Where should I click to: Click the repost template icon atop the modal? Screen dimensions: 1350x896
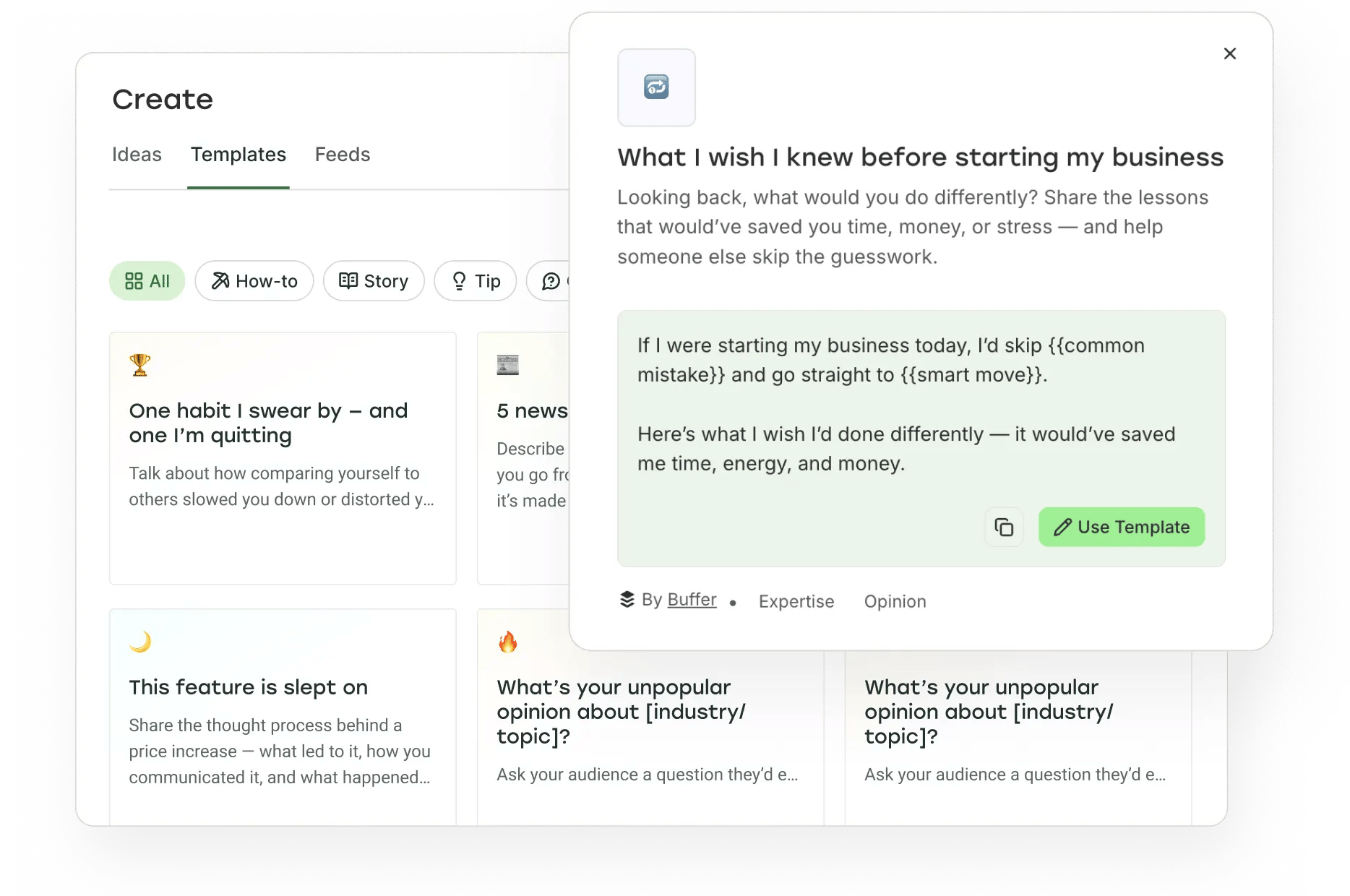[x=655, y=87]
